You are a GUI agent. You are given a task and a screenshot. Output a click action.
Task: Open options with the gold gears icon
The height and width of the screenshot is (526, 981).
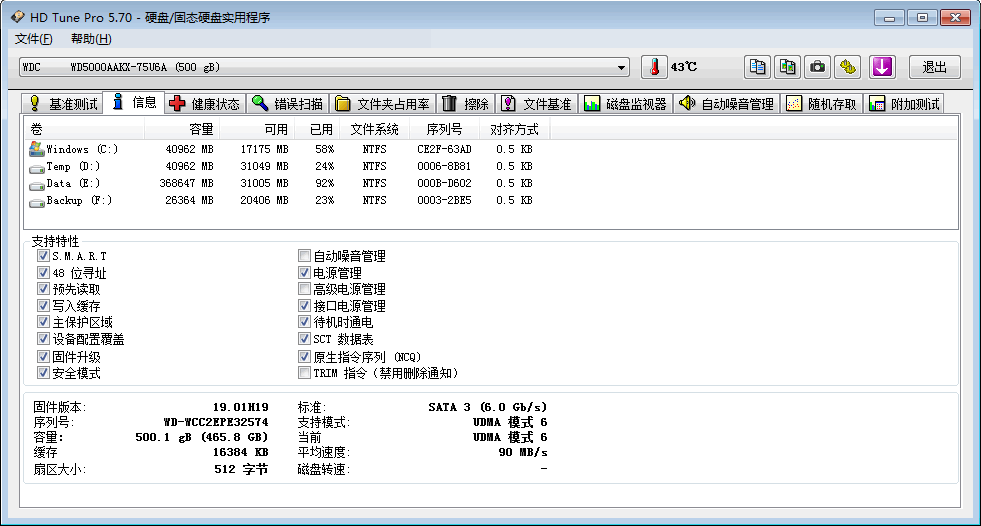tap(848, 67)
